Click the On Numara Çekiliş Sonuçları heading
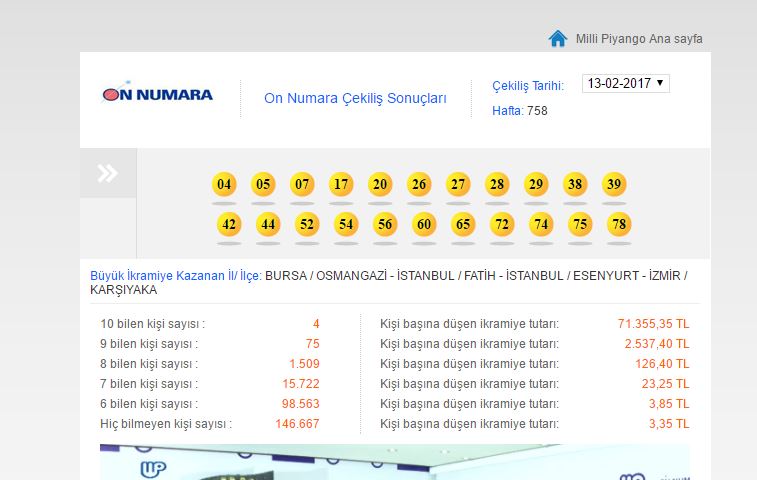The height and width of the screenshot is (480, 757). (355, 98)
